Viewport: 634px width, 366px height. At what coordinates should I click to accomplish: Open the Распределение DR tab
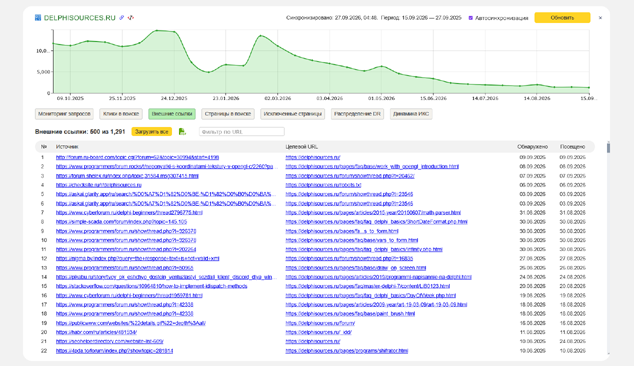point(357,114)
